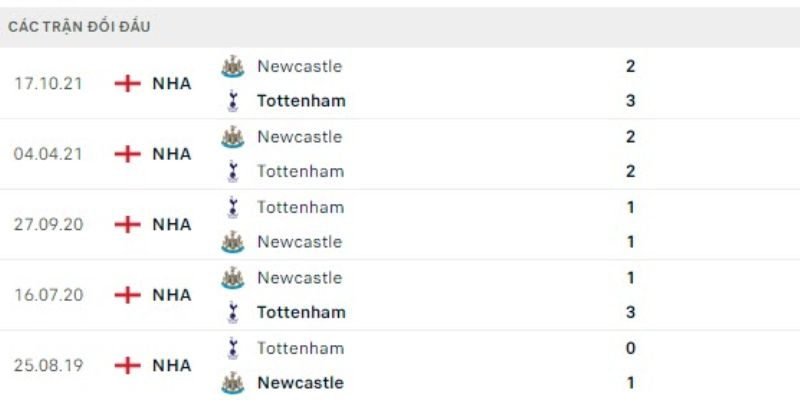Click England flag beside 27.09.20 date
This screenshot has height=400, width=800.
(x=127, y=224)
